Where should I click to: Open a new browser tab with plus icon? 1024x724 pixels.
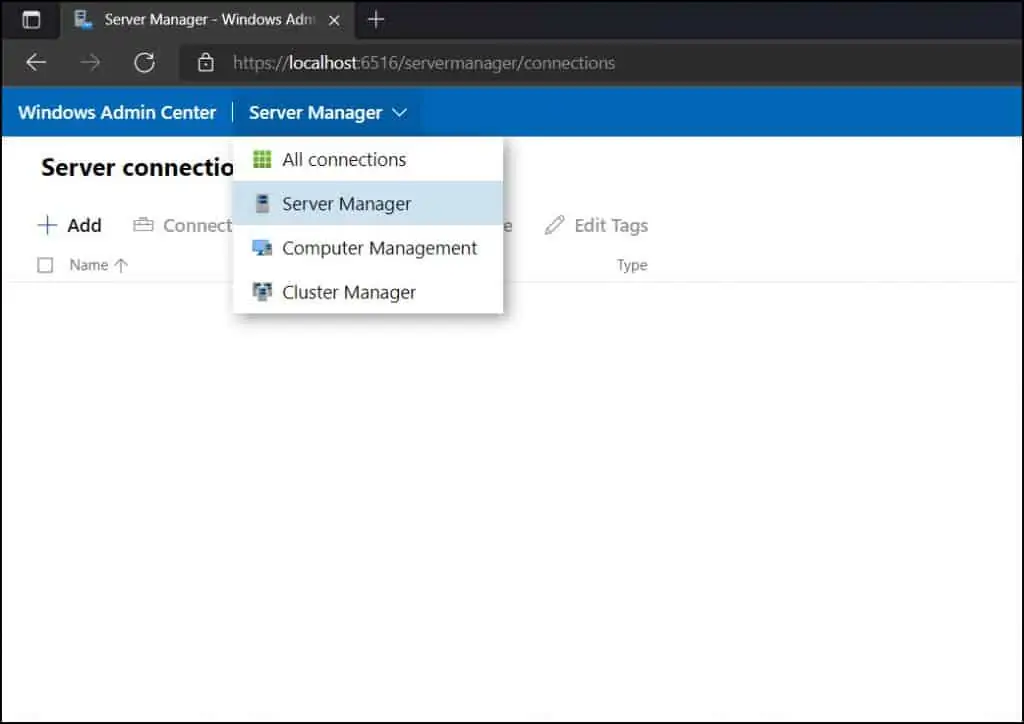pos(376,20)
